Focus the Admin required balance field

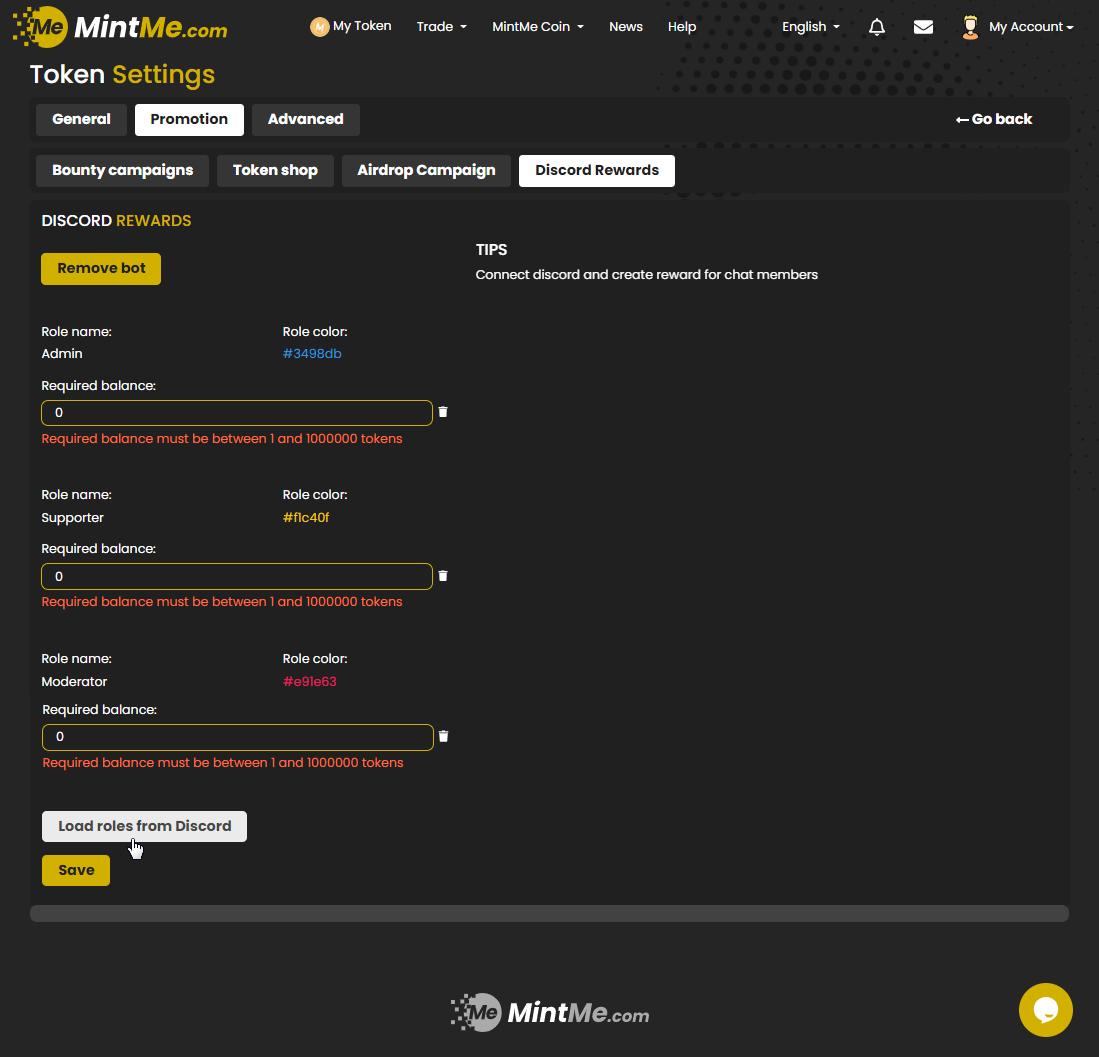click(236, 413)
